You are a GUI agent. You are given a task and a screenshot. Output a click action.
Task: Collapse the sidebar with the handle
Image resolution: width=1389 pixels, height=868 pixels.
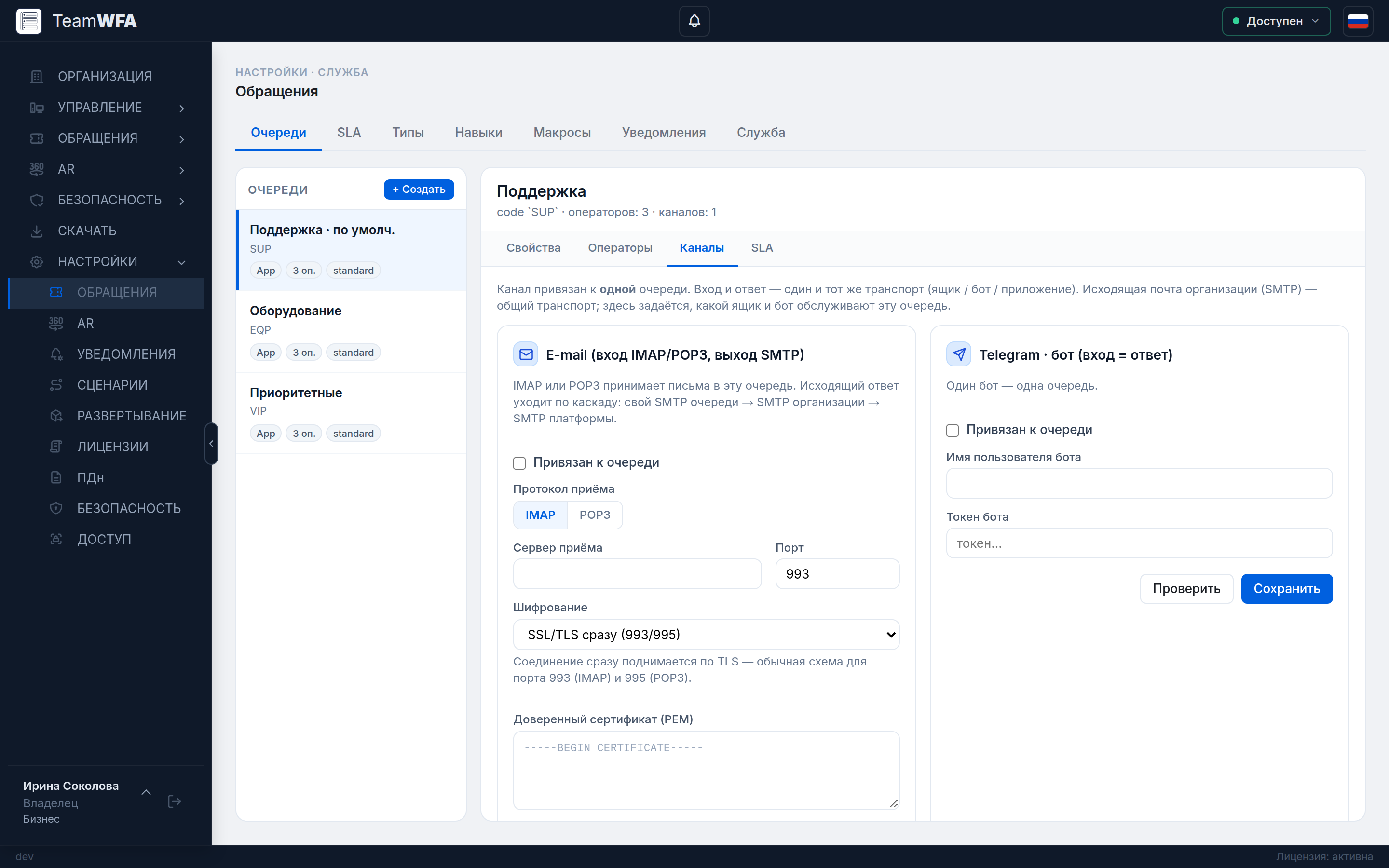tap(211, 444)
